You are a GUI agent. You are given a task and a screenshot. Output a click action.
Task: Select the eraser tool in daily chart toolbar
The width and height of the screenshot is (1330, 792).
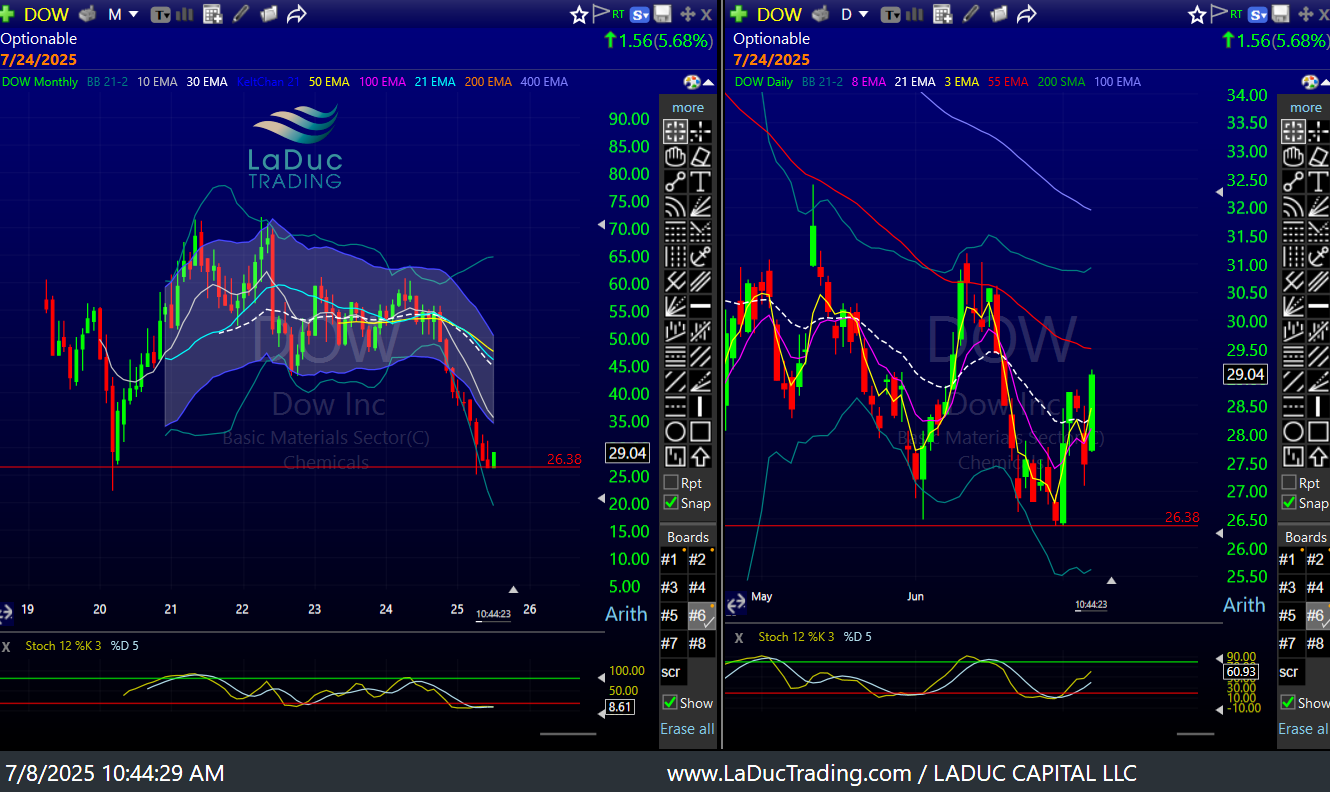pos(1318,156)
